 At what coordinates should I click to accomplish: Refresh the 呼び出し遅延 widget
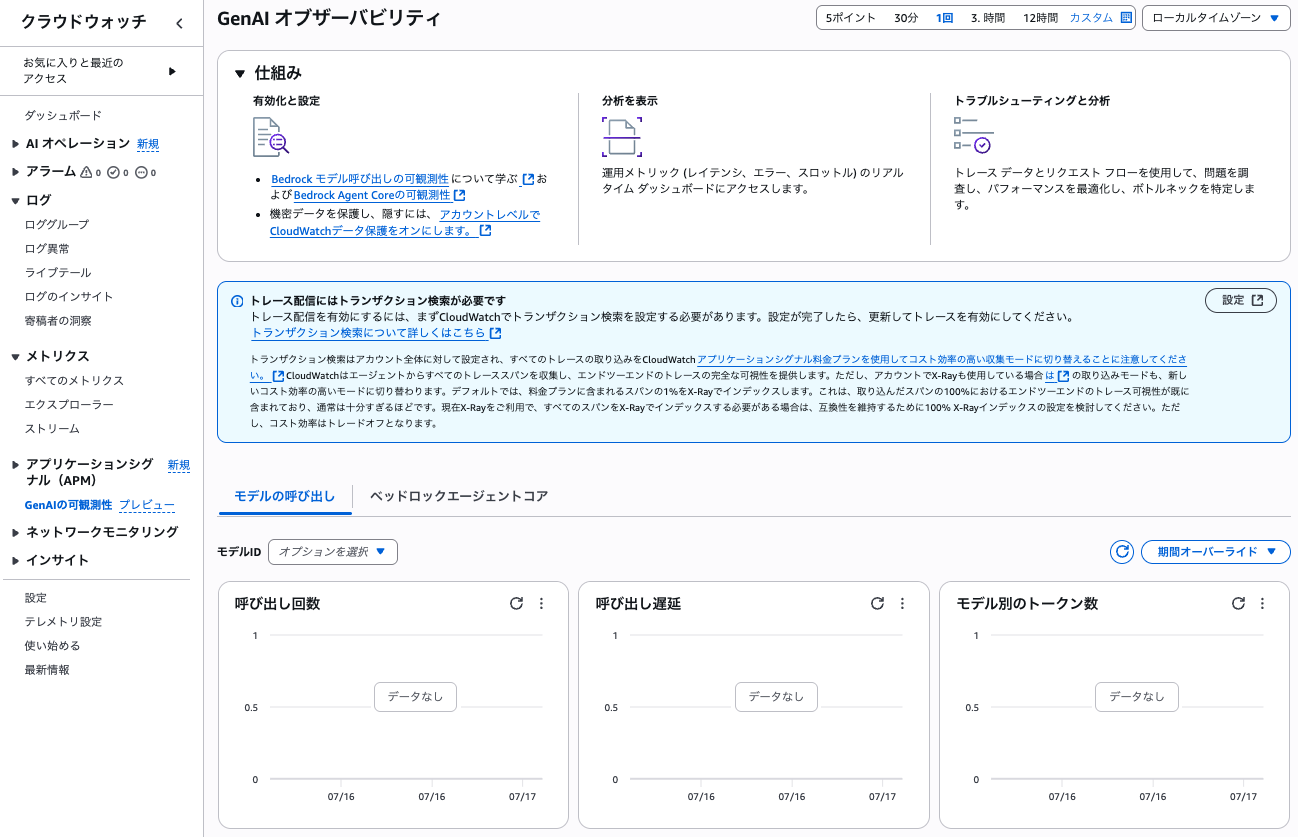pyautogui.click(x=877, y=603)
